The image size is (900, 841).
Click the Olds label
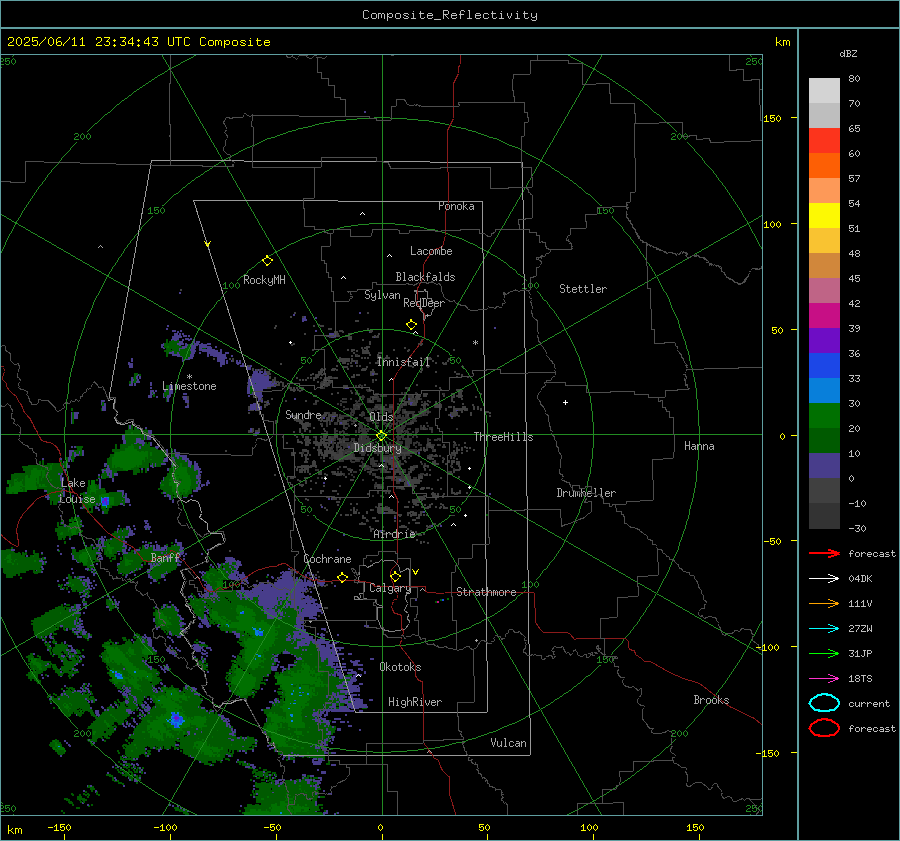(x=381, y=417)
